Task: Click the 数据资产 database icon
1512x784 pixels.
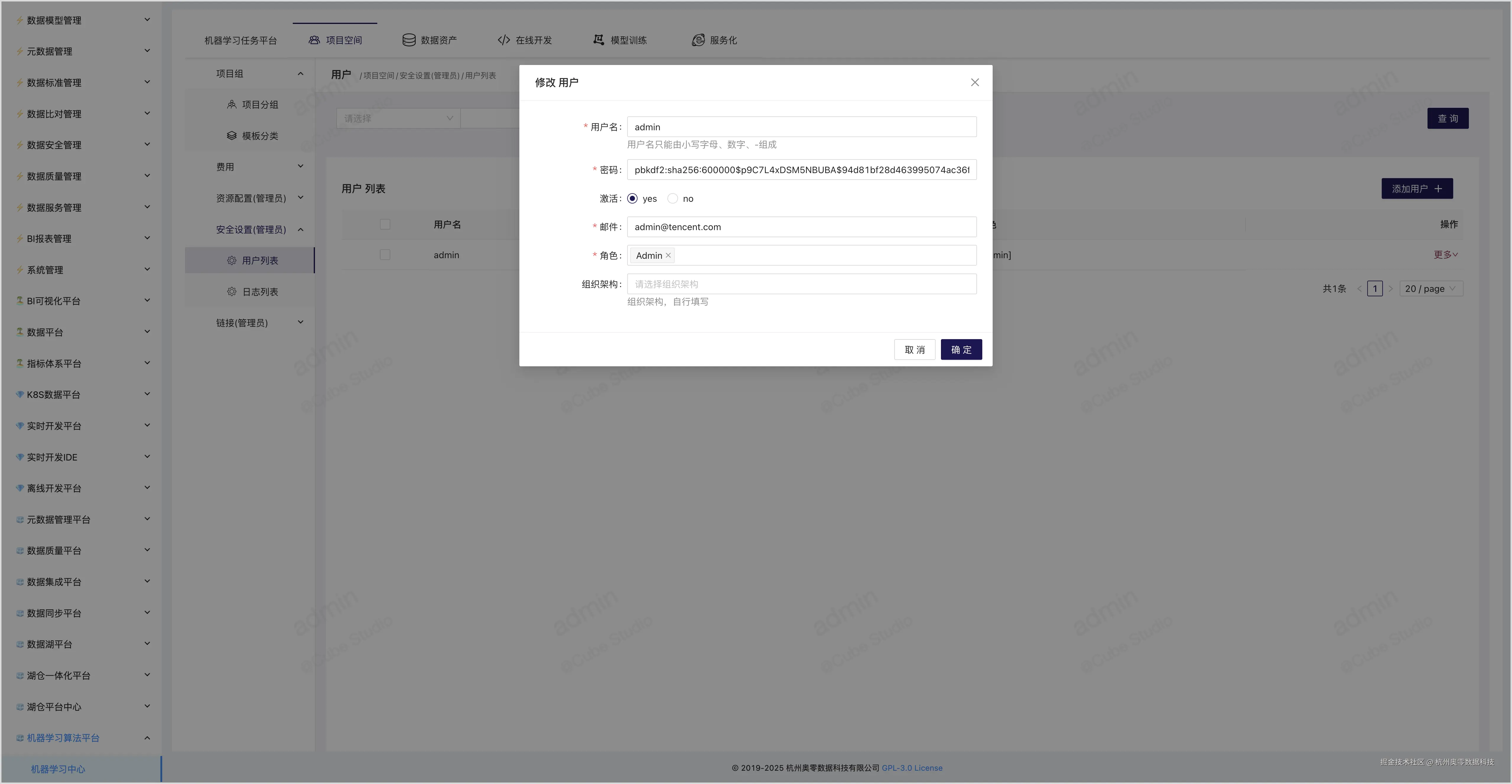Action: (408, 39)
